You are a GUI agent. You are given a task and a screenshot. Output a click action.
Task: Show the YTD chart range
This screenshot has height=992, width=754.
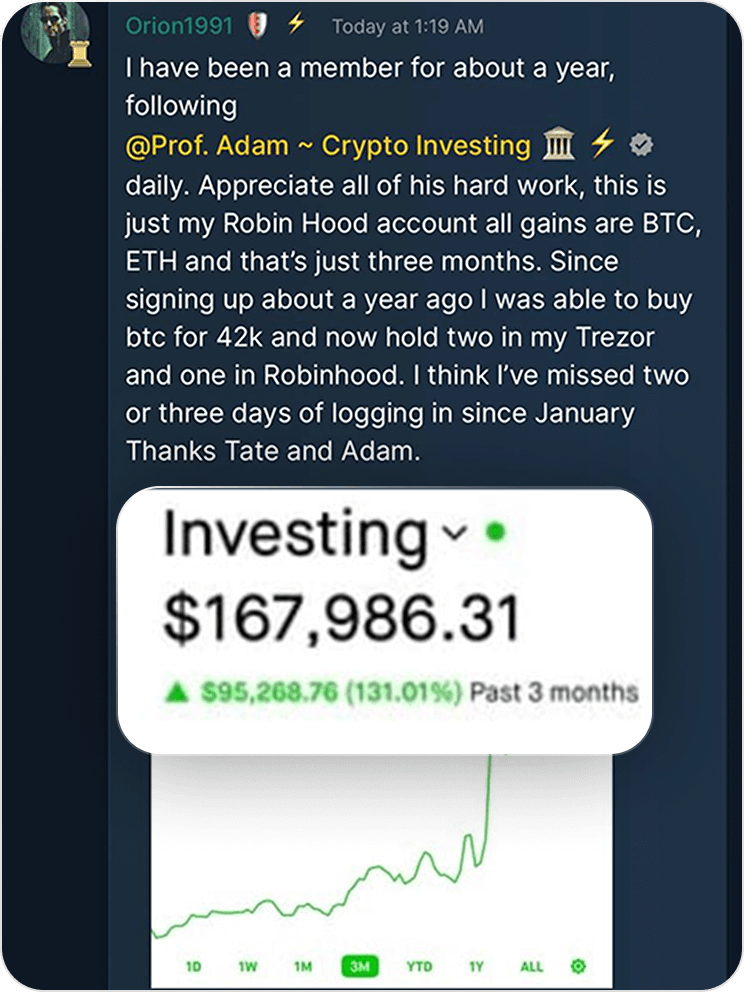[419, 967]
